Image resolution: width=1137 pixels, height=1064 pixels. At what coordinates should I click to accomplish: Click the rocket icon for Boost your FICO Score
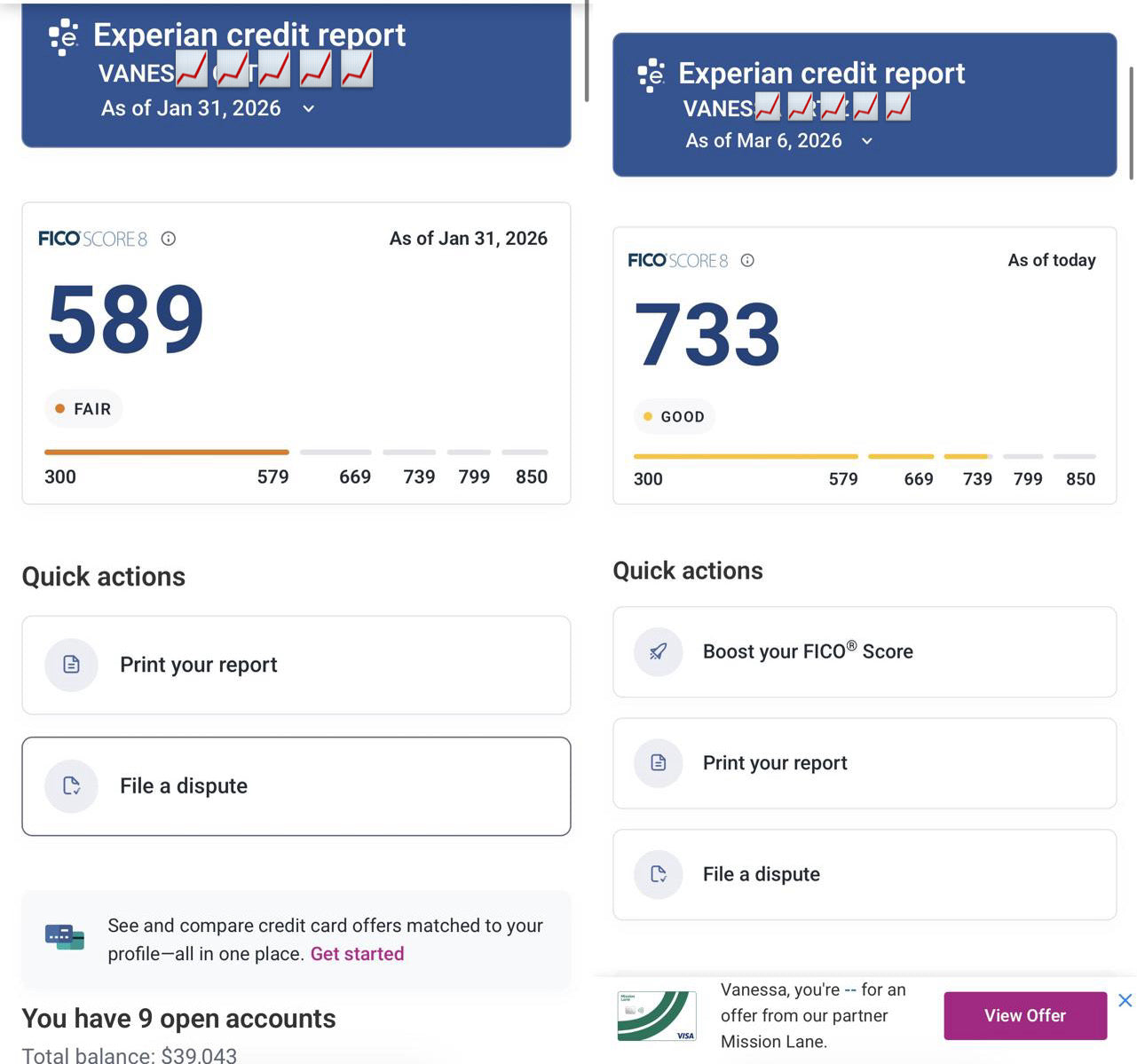(659, 652)
